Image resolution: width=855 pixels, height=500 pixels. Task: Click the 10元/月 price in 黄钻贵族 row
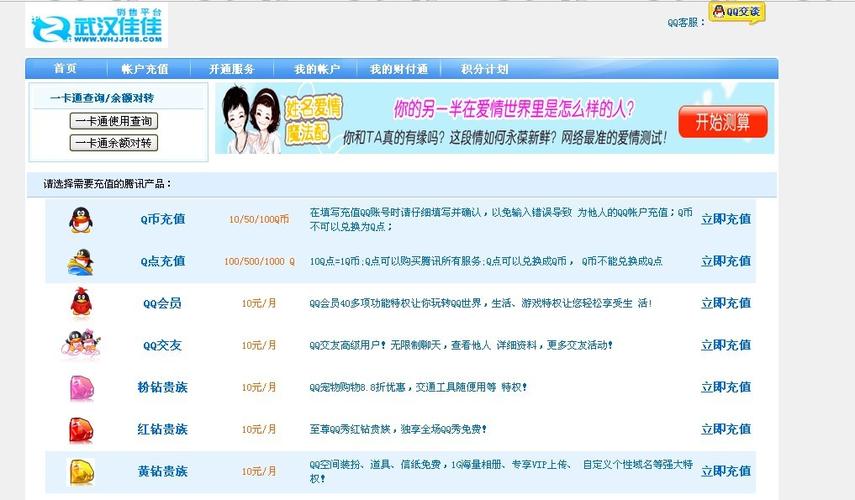(x=259, y=471)
